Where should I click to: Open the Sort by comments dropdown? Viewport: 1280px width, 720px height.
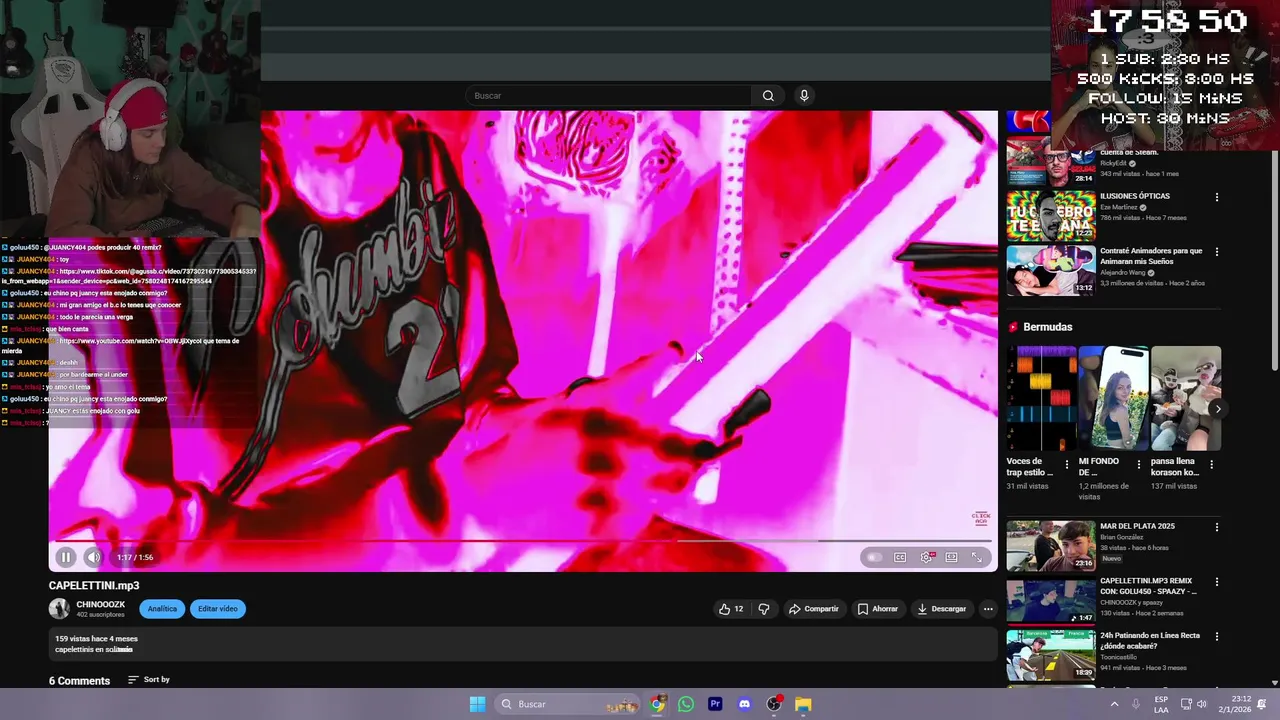point(149,680)
